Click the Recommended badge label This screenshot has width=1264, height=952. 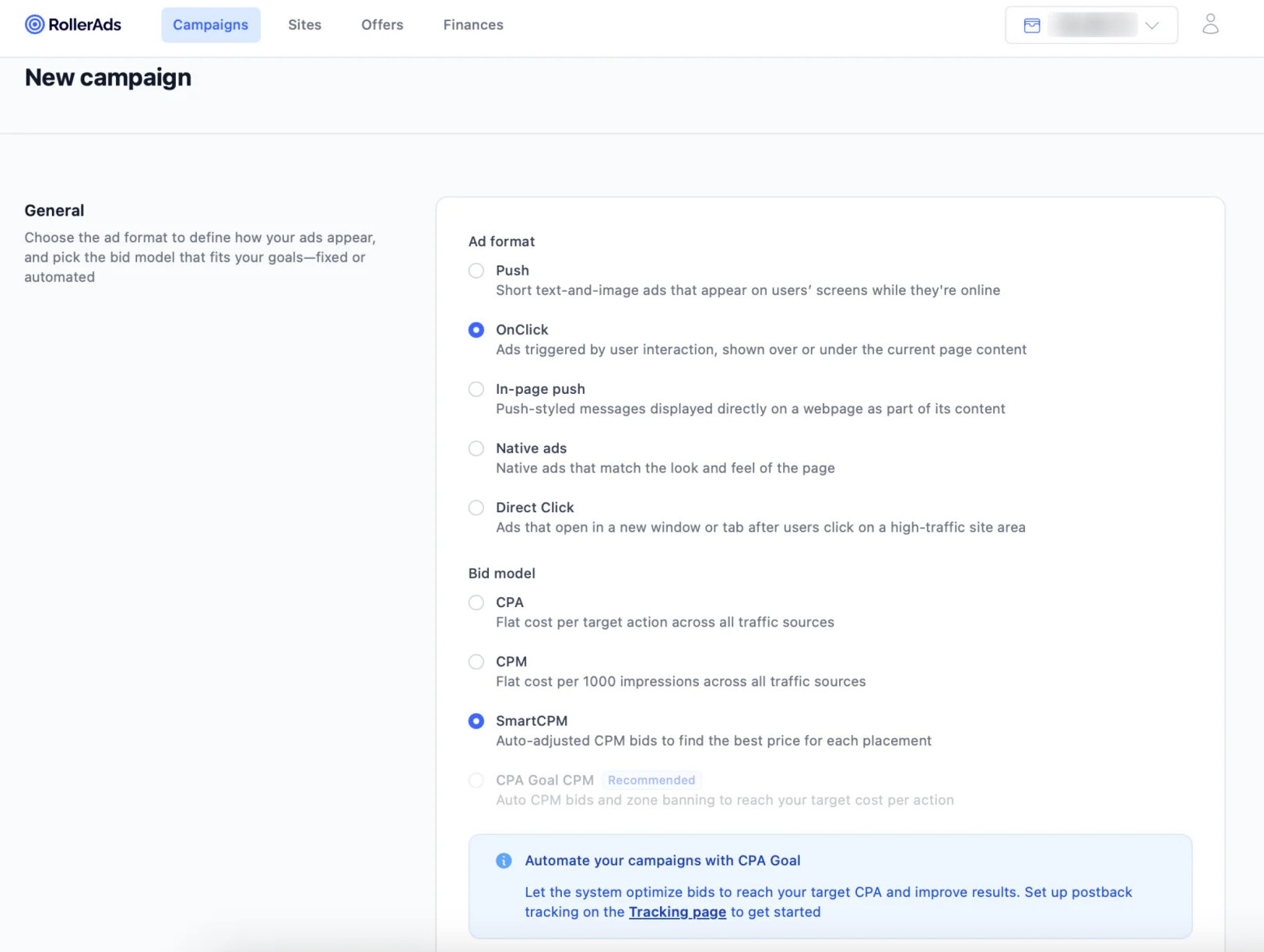(x=651, y=780)
